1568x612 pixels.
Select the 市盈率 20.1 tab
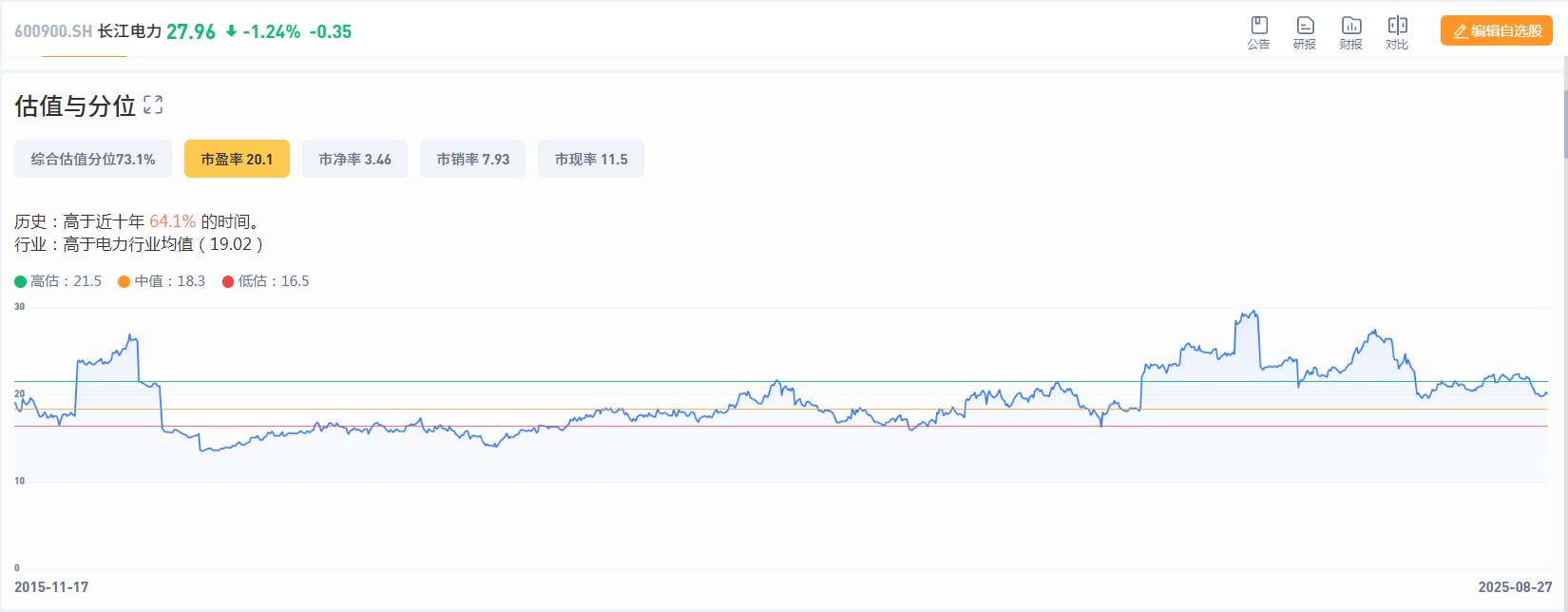click(237, 160)
